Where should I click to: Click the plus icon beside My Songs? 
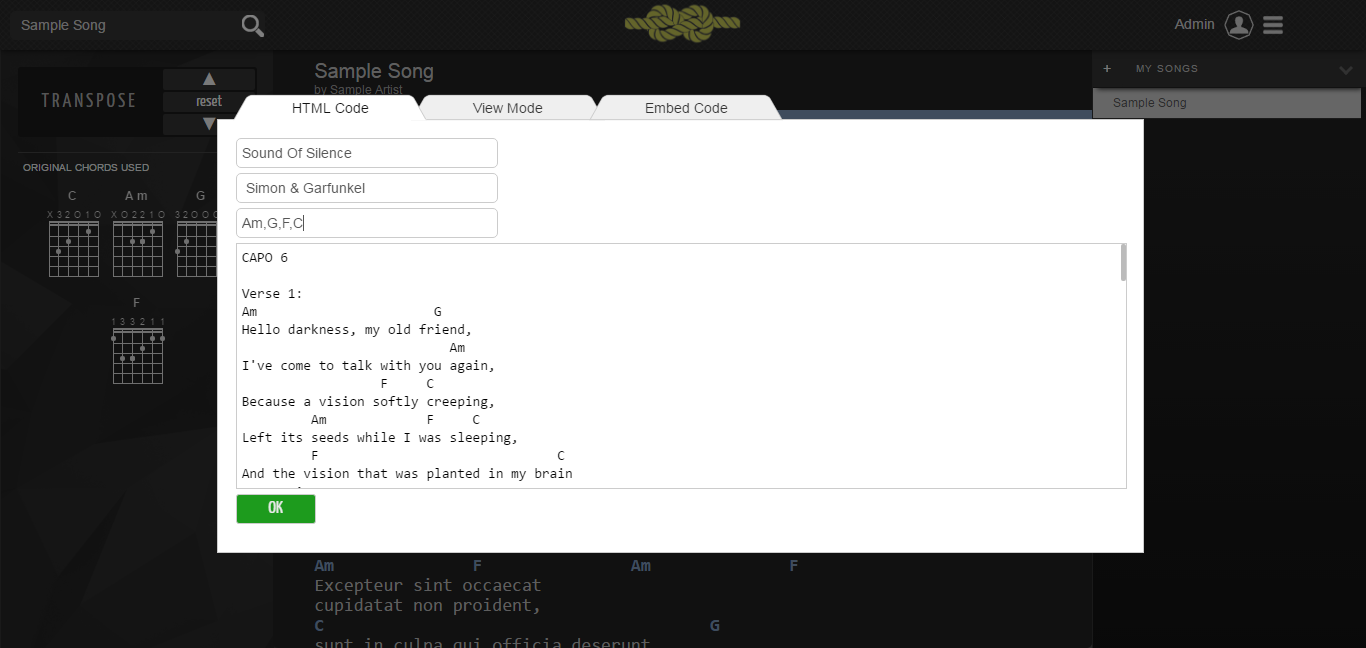point(1107,69)
